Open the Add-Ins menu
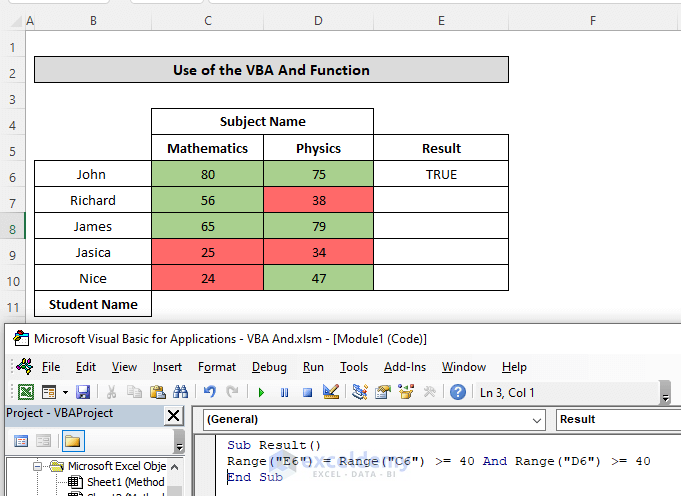681x496 pixels. [x=405, y=367]
